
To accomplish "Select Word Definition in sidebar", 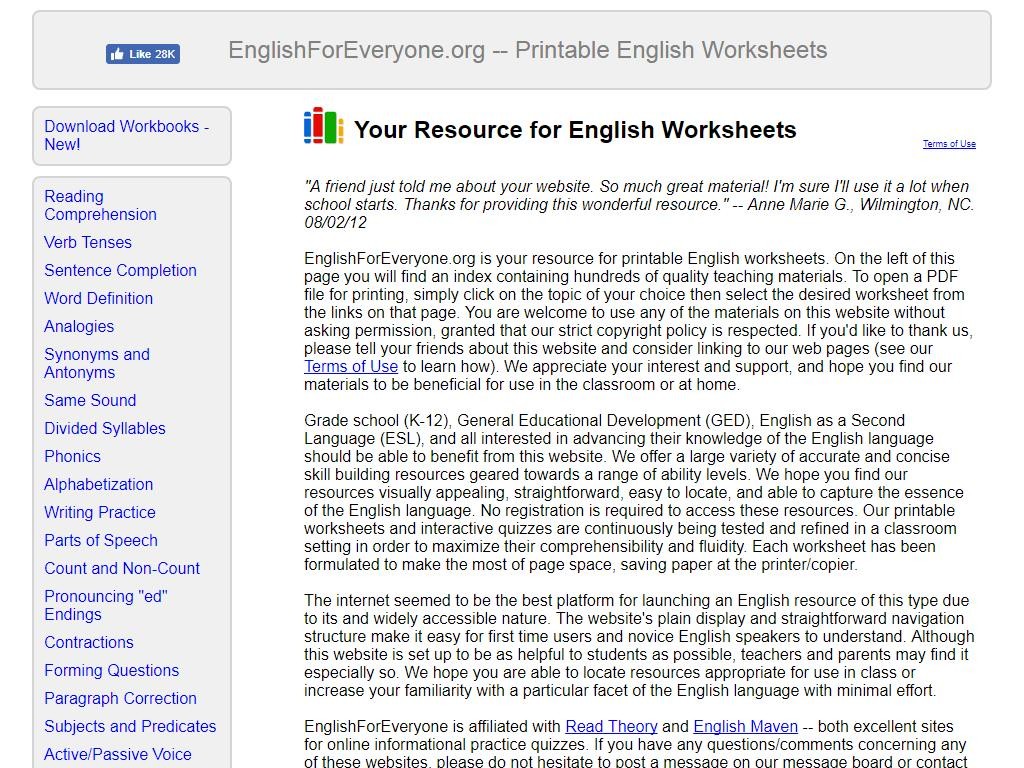I will [99, 298].
